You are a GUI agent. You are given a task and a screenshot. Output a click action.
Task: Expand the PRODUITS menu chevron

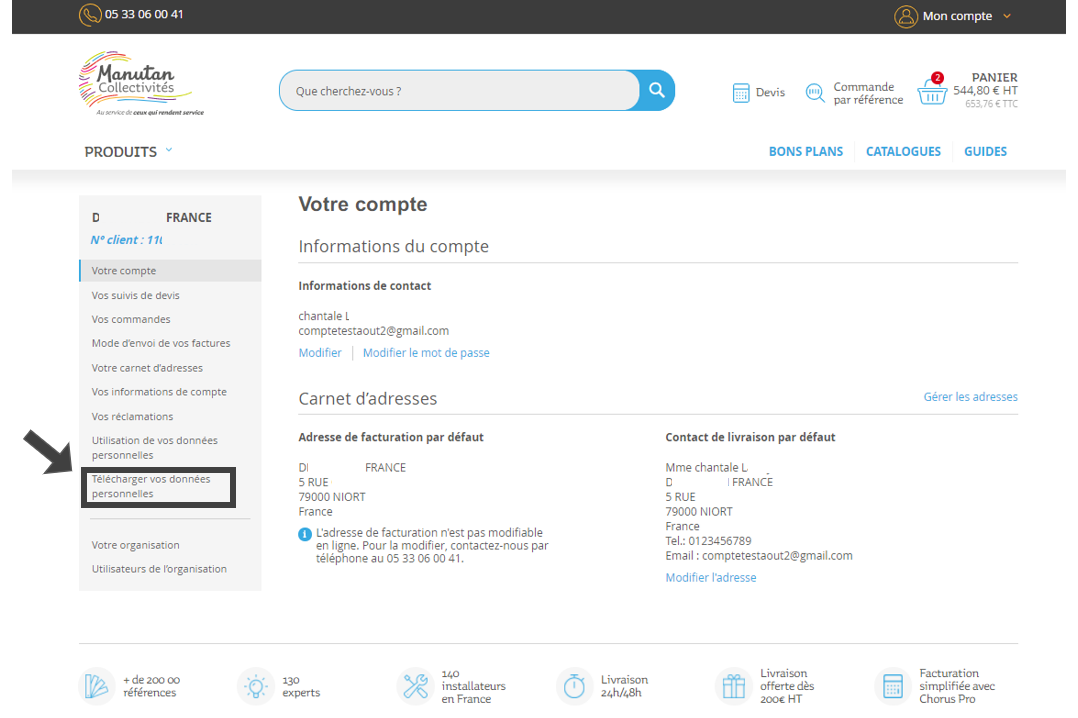pyautogui.click(x=169, y=150)
